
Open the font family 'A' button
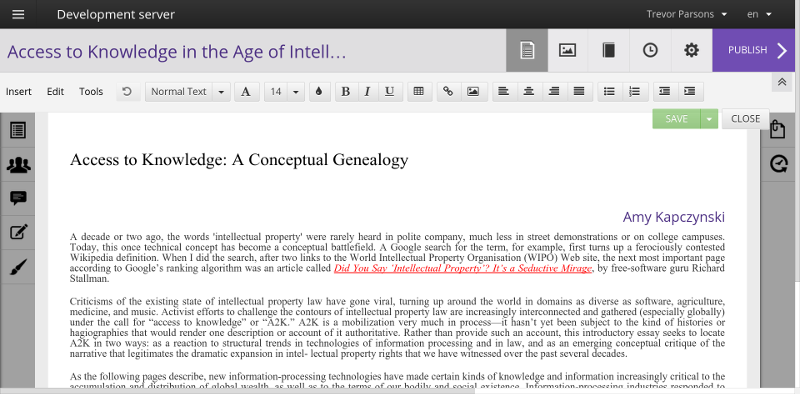246,92
